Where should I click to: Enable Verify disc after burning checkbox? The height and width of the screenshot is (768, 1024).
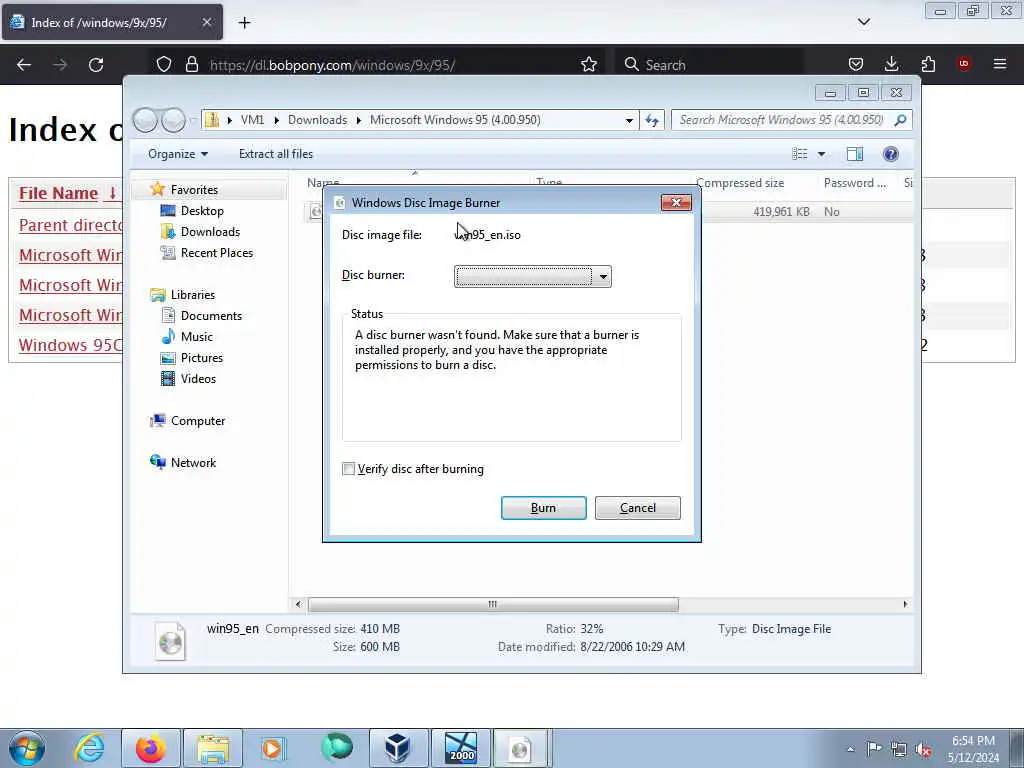(349, 469)
